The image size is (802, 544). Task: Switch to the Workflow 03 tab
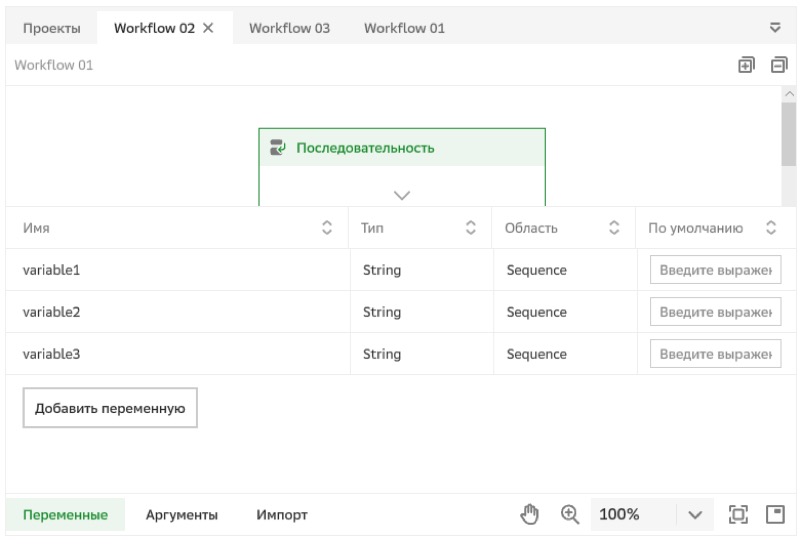click(289, 28)
